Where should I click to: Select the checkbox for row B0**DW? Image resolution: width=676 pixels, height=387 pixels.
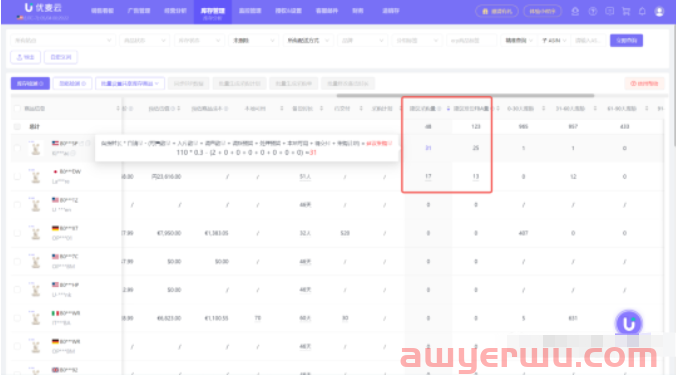[17, 176]
